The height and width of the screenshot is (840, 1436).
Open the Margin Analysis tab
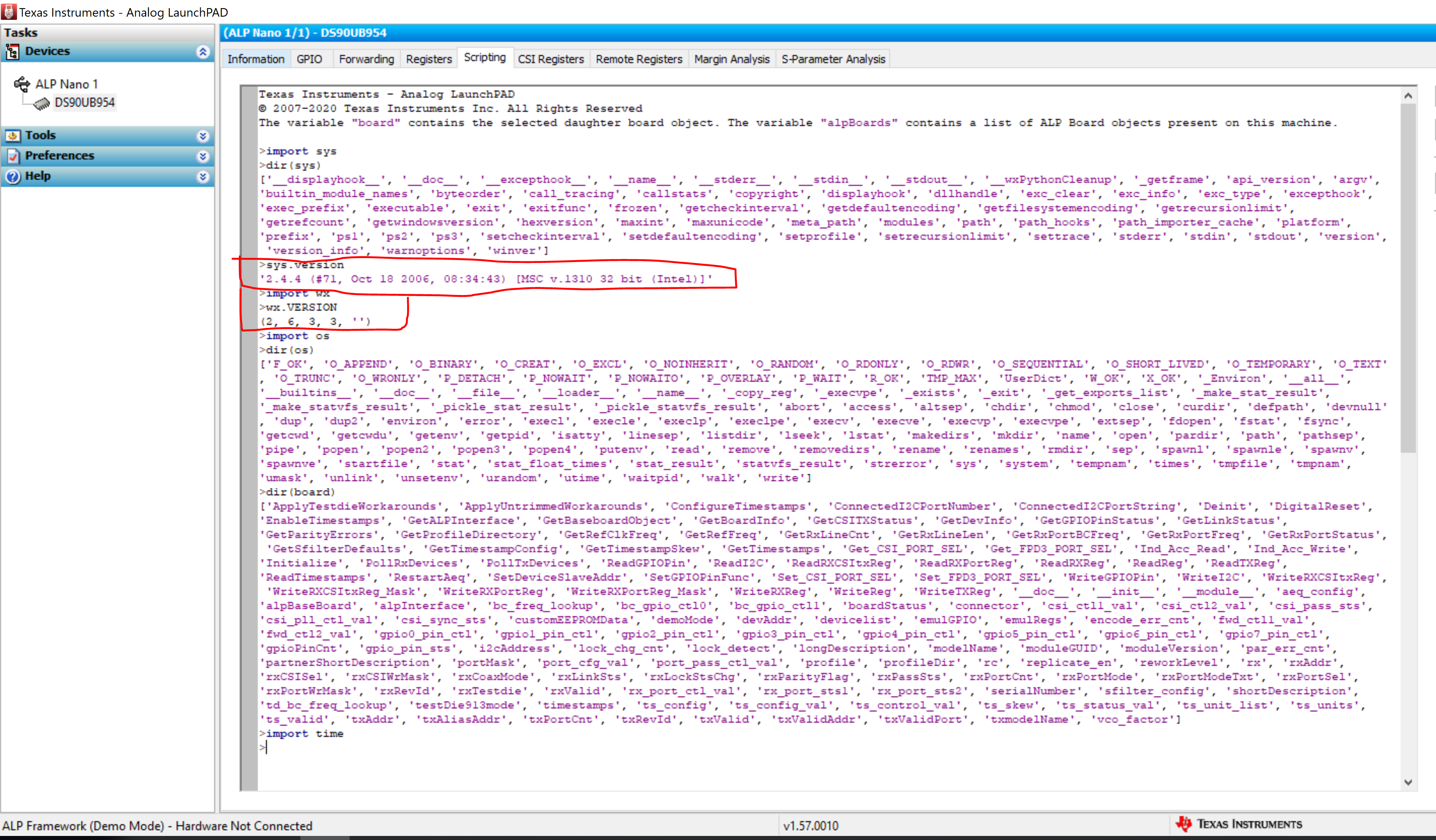coord(731,59)
